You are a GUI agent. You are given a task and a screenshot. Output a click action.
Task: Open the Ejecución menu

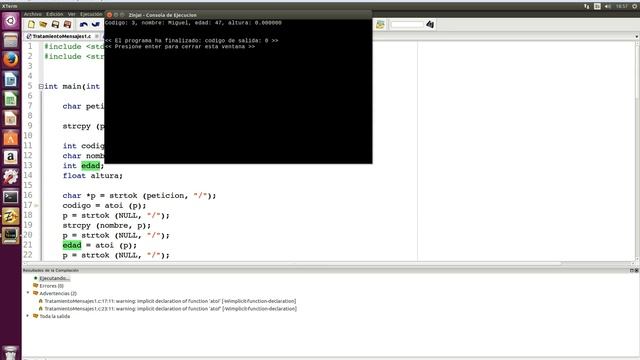point(91,14)
